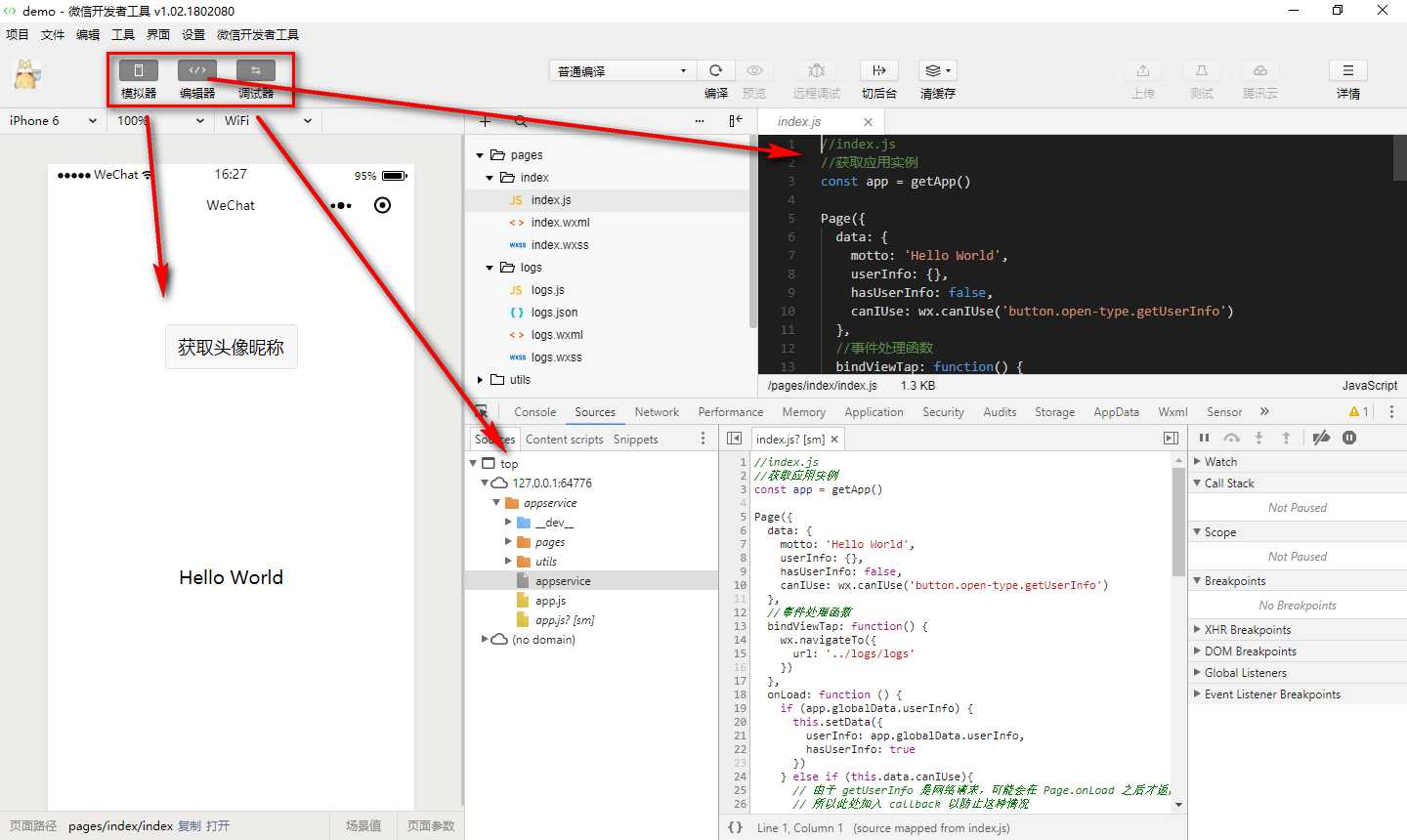Click the Tencent Cloud icon
Image resolution: width=1407 pixels, height=840 pixels.
tap(1260, 70)
